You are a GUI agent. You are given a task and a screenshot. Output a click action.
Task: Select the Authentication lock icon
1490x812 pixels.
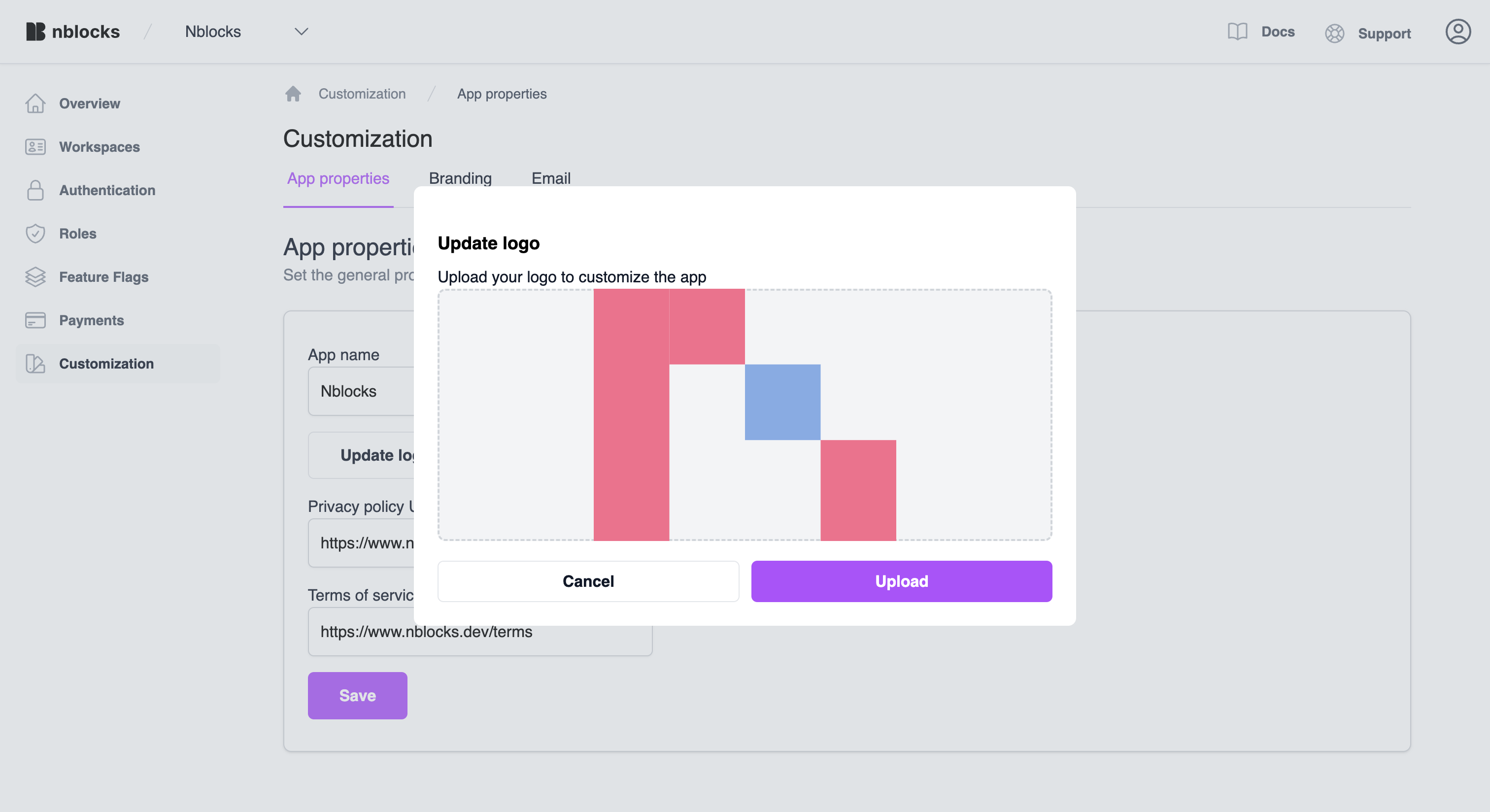(x=35, y=190)
